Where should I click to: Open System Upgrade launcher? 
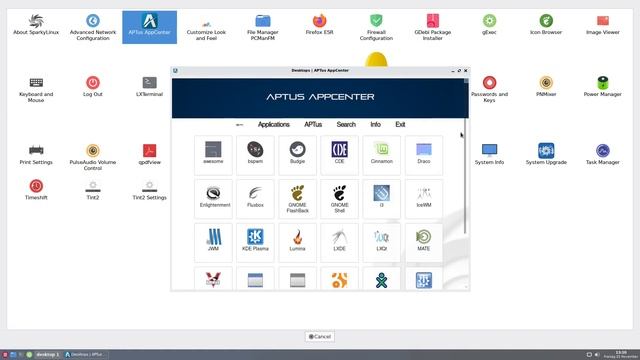pyautogui.click(x=546, y=154)
